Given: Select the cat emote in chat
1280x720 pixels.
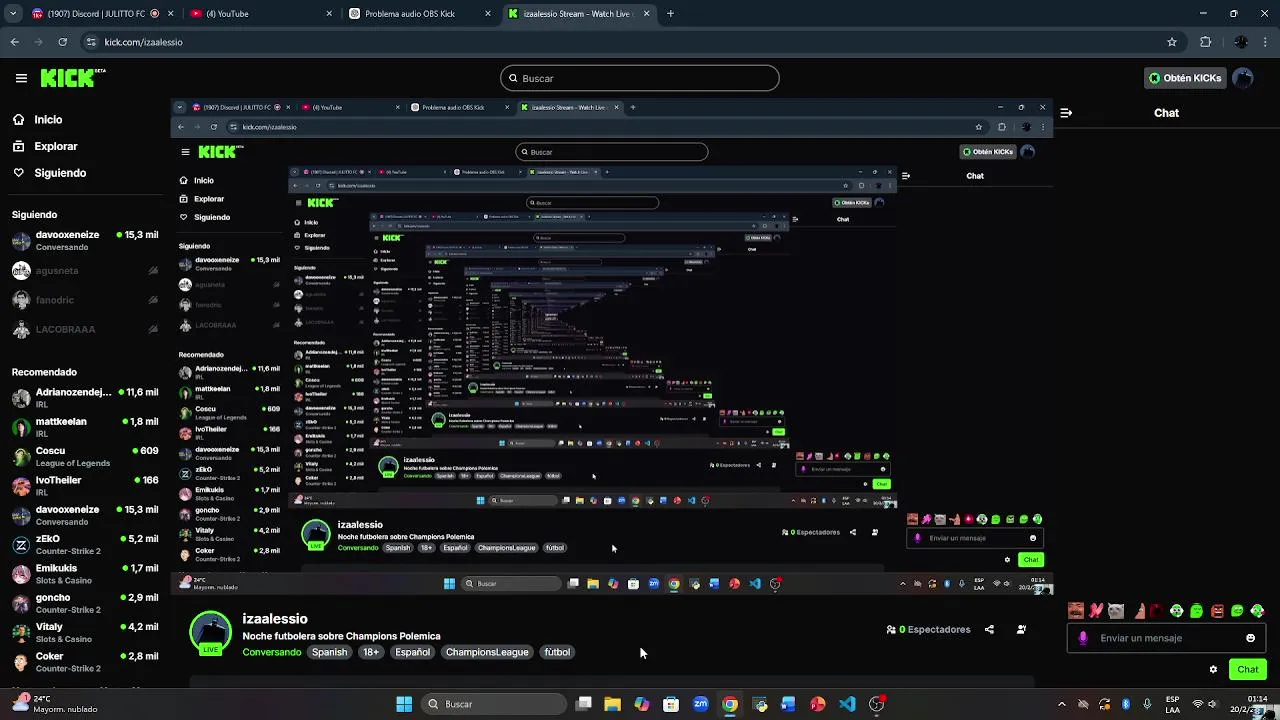Looking at the screenshot, I should point(1116,611).
